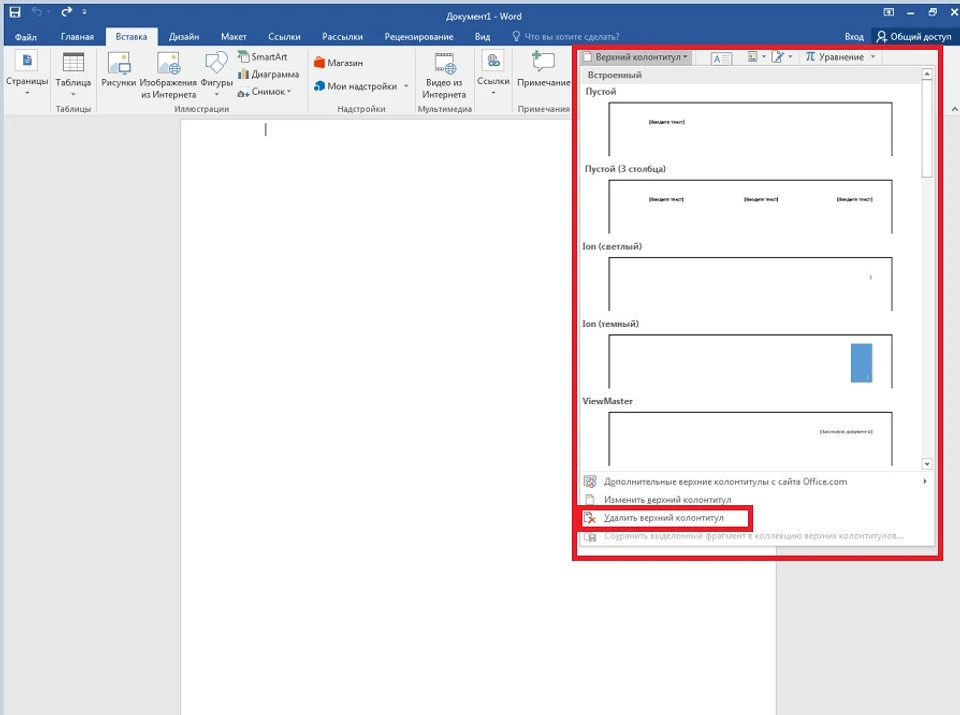Click the Общий доступ share button
960x715 pixels.
[x=914, y=36]
